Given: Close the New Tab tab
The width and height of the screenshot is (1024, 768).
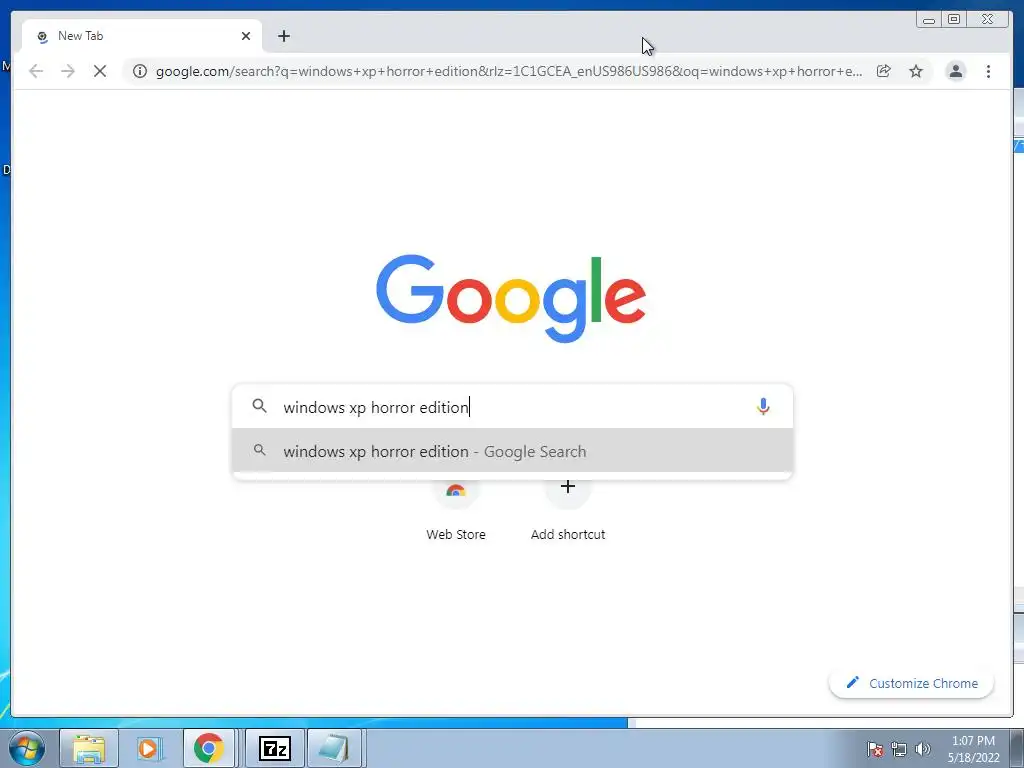Looking at the screenshot, I should tap(246, 36).
